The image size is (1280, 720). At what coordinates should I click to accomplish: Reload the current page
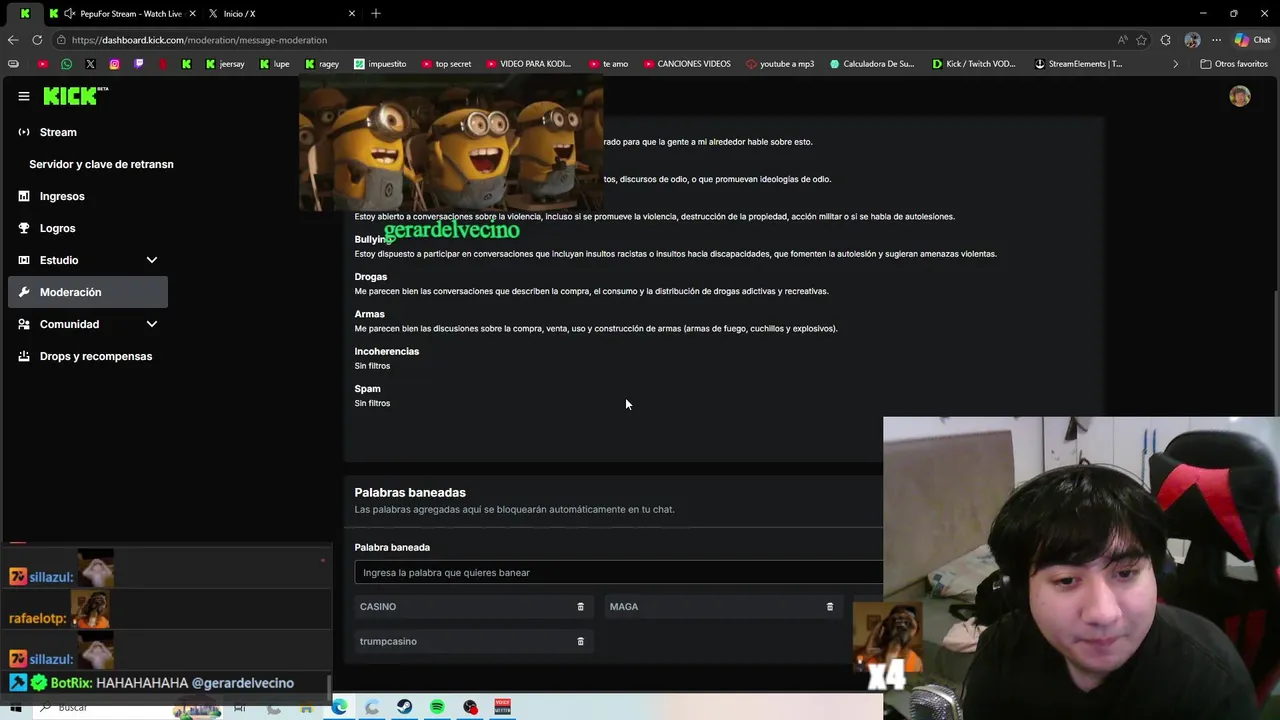pos(37,40)
